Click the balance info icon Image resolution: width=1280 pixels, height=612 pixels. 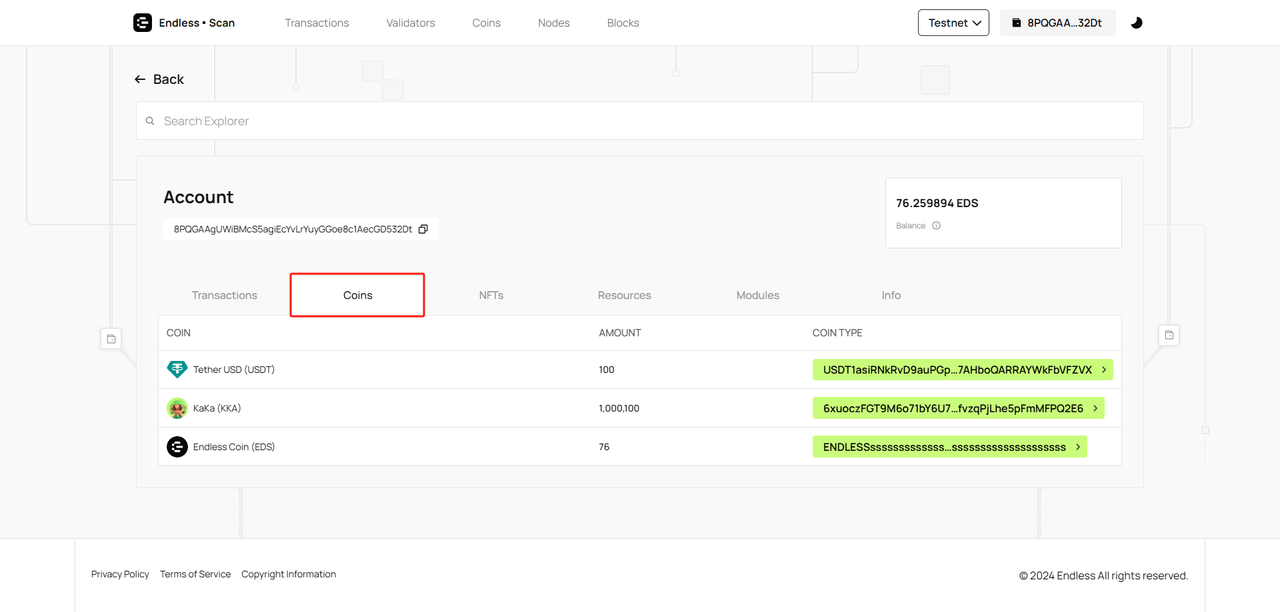936,226
